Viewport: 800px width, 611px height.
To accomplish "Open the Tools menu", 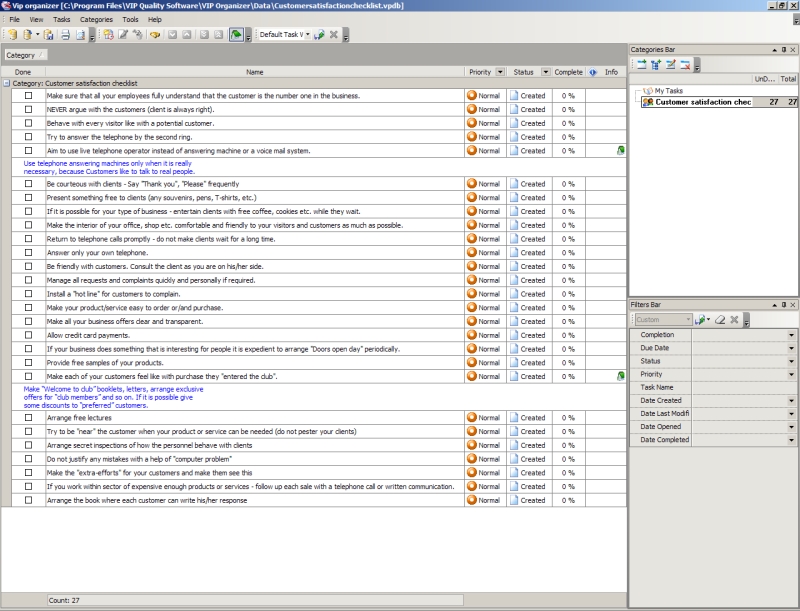I will click(x=130, y=19).
